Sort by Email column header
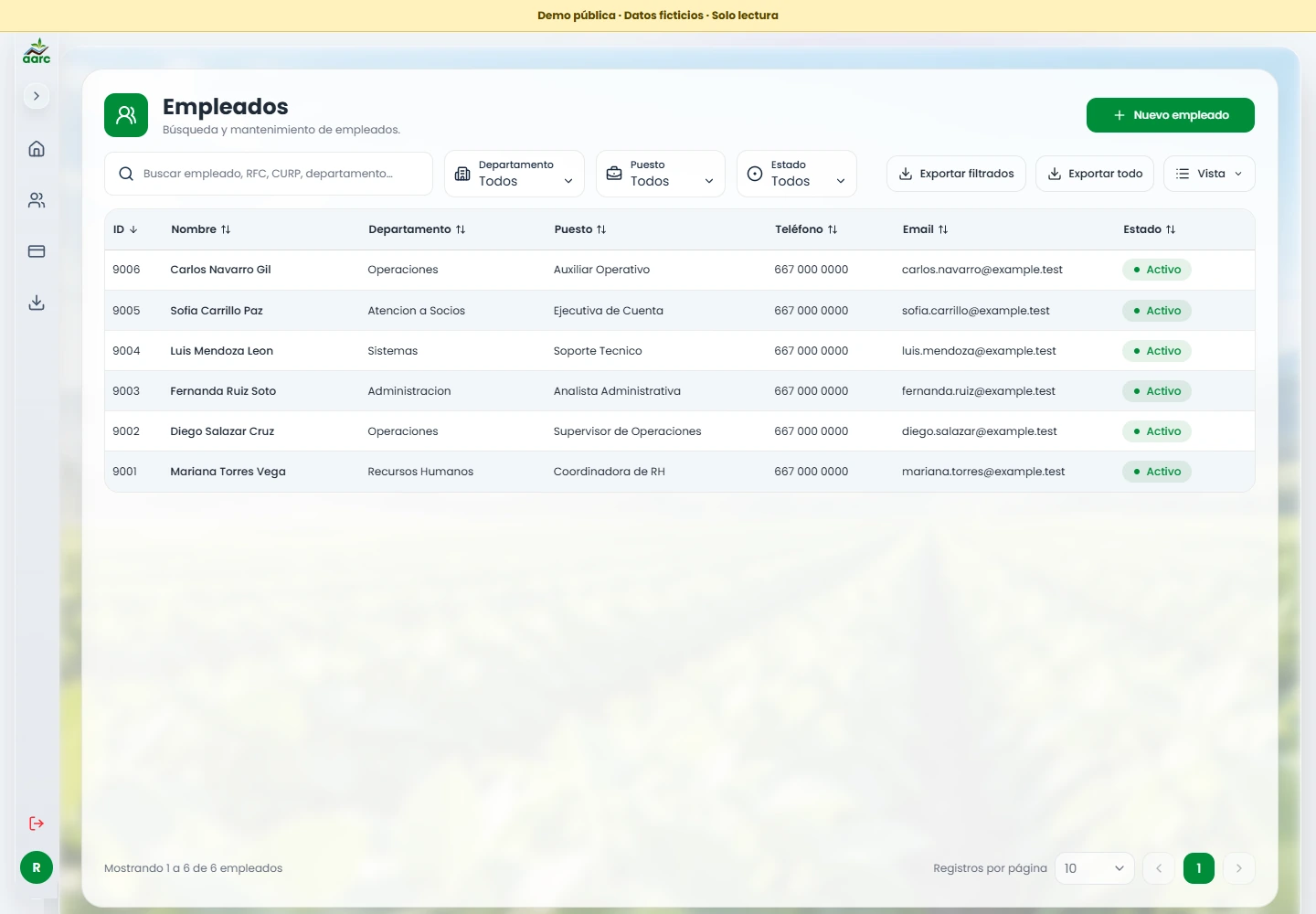1316x914 pixels. click(925, 229)
